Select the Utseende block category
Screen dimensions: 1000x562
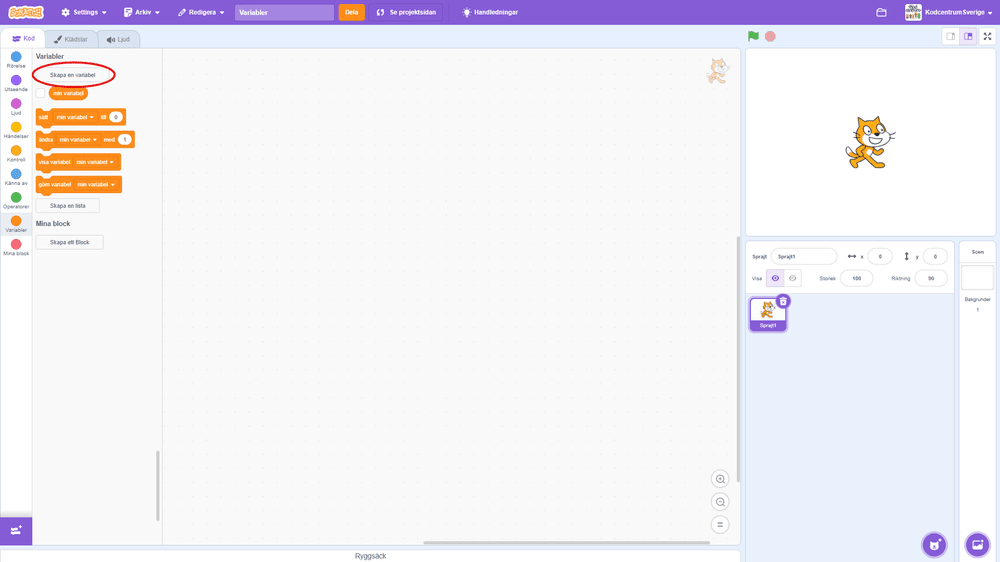click(16, 84)
